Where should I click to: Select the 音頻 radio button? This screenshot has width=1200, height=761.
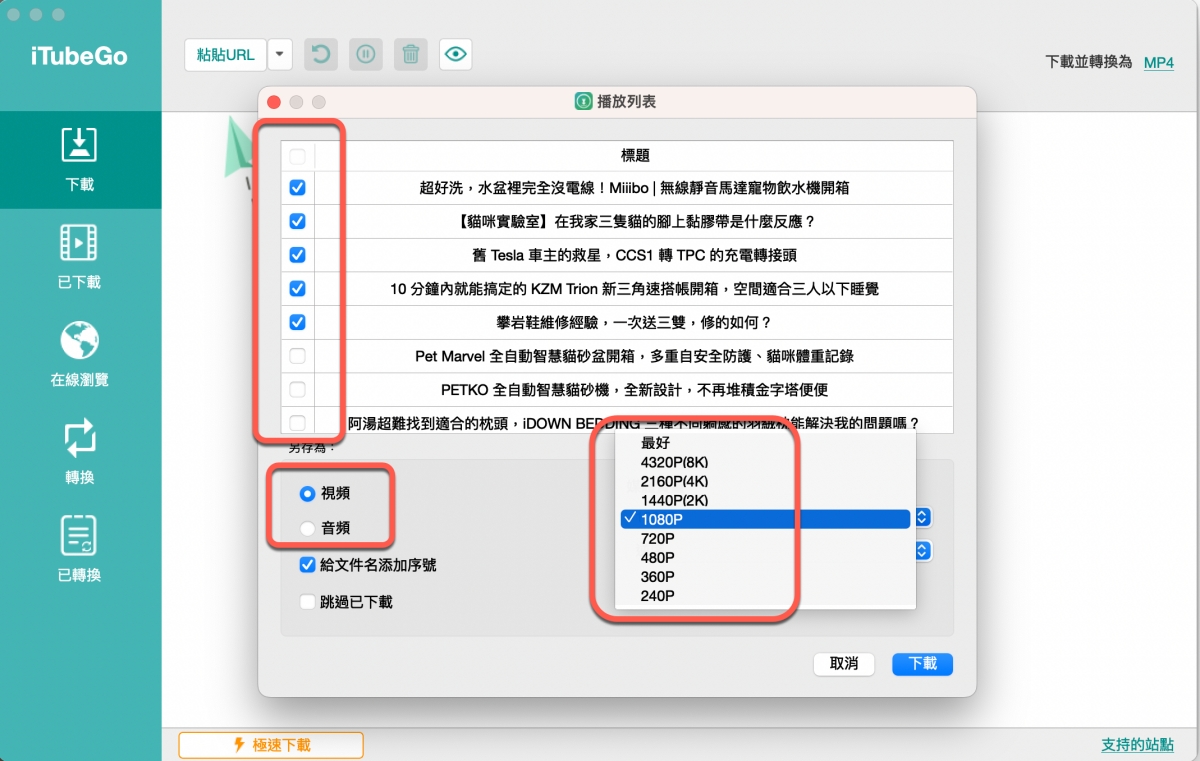[x=307, y=528]
